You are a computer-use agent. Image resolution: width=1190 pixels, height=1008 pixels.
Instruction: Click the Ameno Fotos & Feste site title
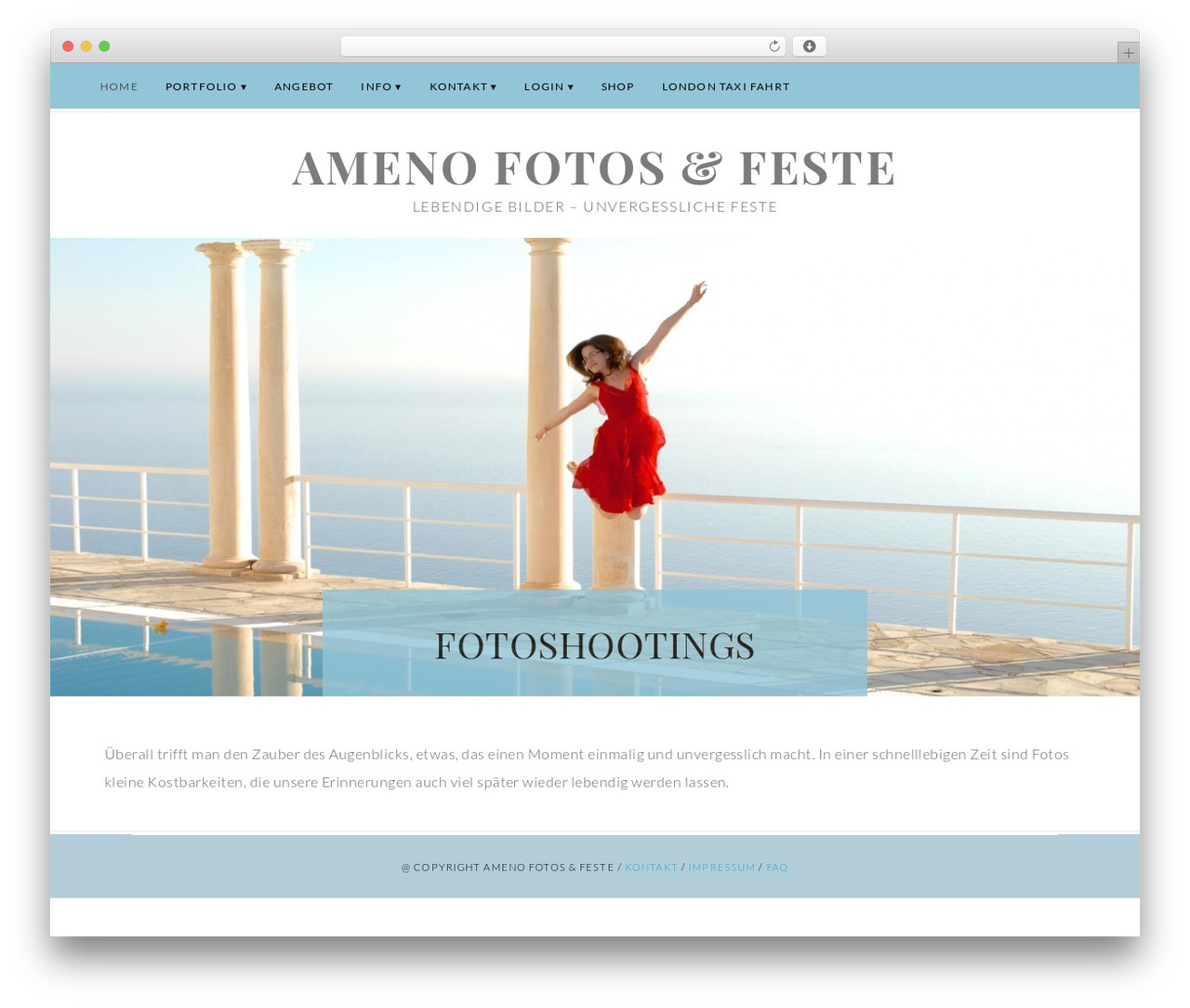click(x=595, y=167)
